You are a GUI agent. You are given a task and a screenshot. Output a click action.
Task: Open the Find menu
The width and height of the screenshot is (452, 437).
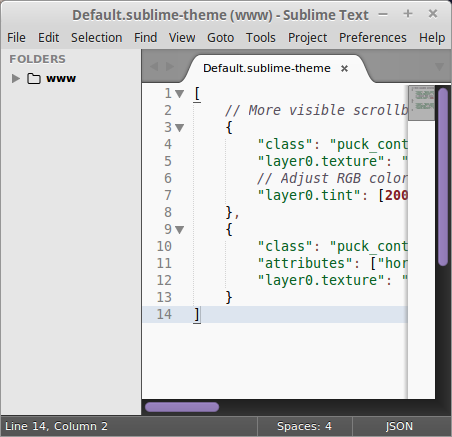click(145, 38)
